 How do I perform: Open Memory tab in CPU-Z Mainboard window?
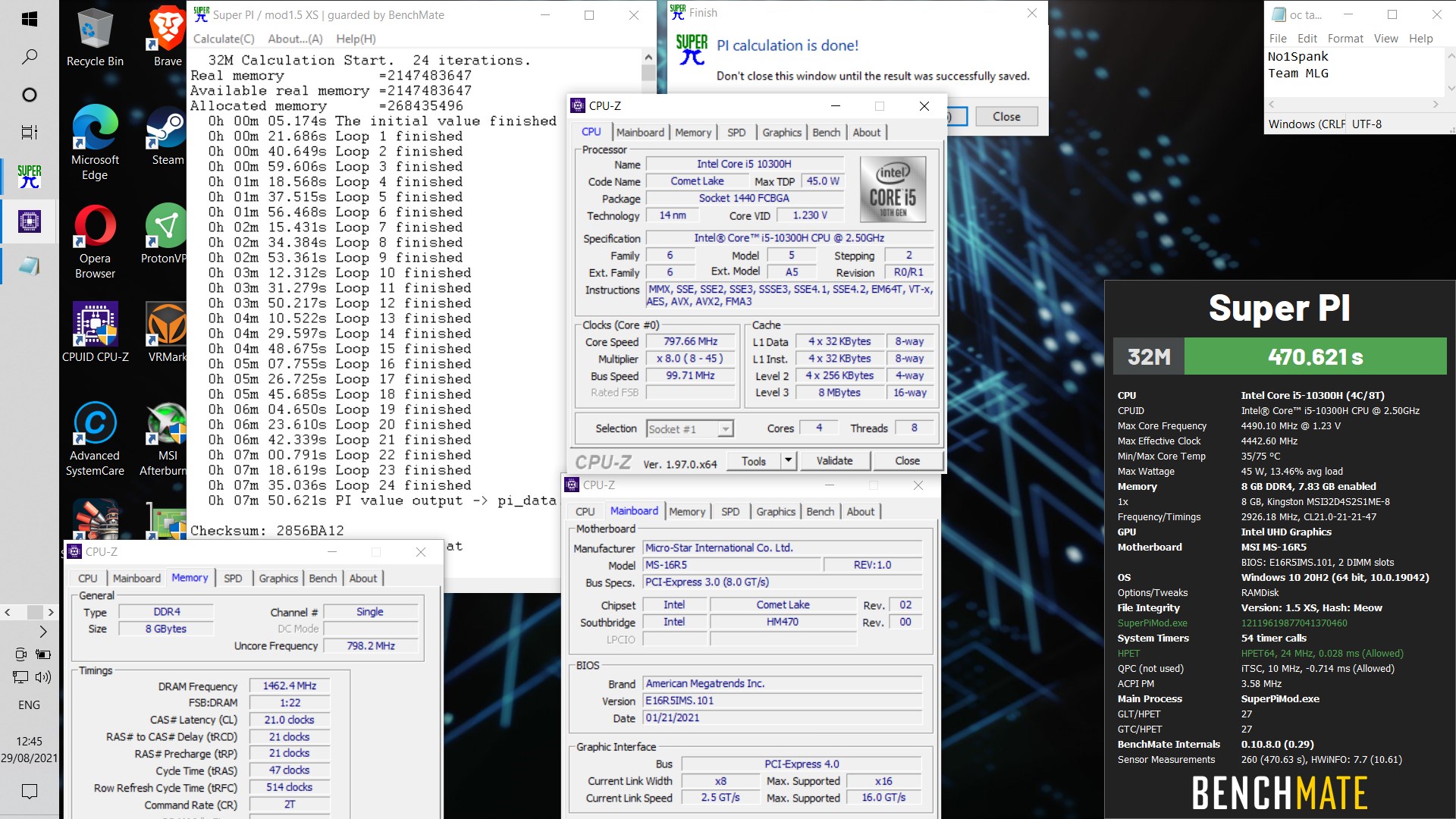(x=687, y=512)
